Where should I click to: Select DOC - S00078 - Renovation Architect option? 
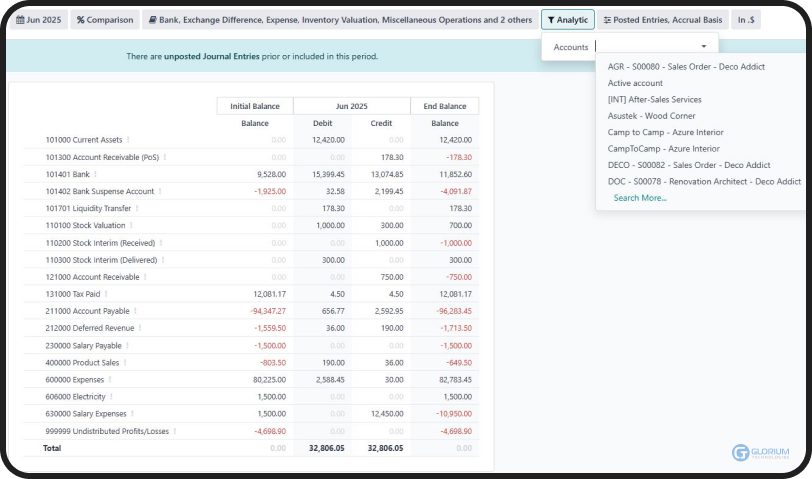(704, 182)
